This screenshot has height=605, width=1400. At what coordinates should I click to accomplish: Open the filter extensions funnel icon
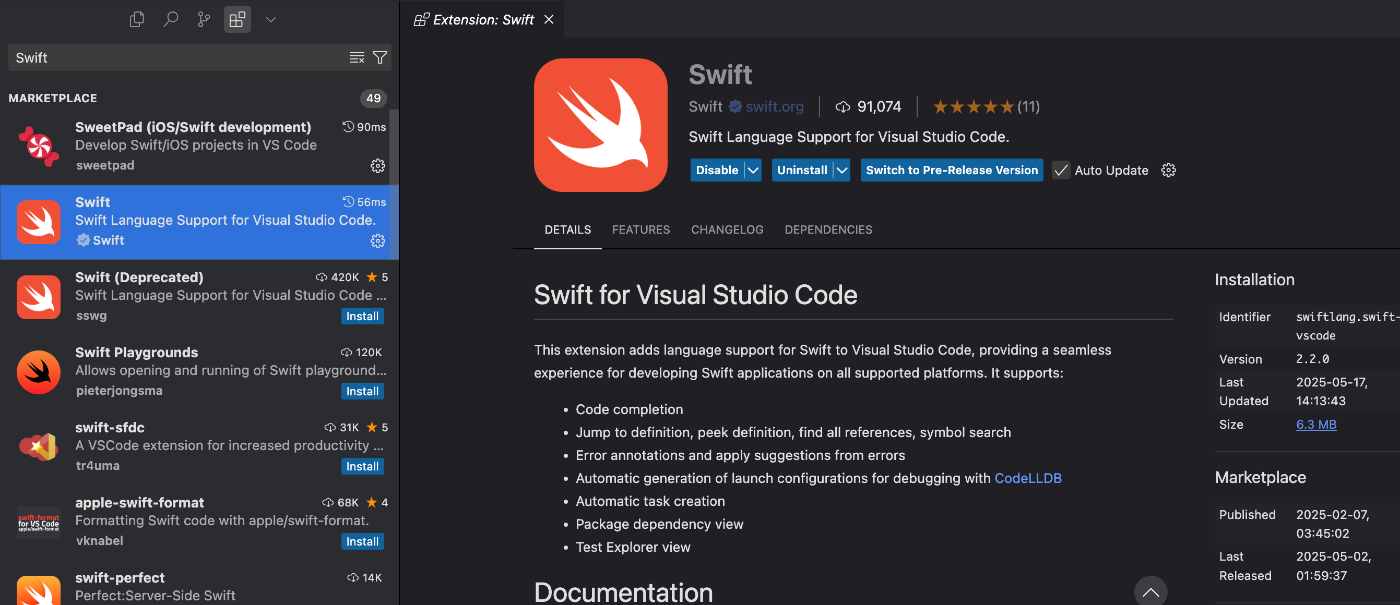(380, 58)
